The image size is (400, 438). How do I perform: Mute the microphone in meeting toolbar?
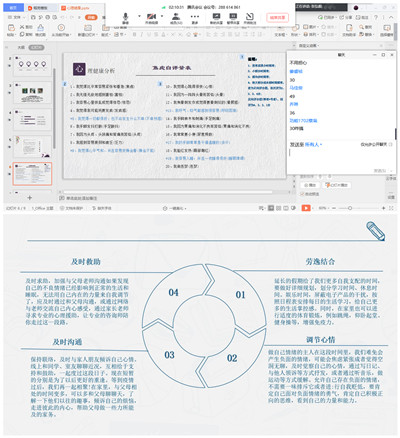point(125,16)
